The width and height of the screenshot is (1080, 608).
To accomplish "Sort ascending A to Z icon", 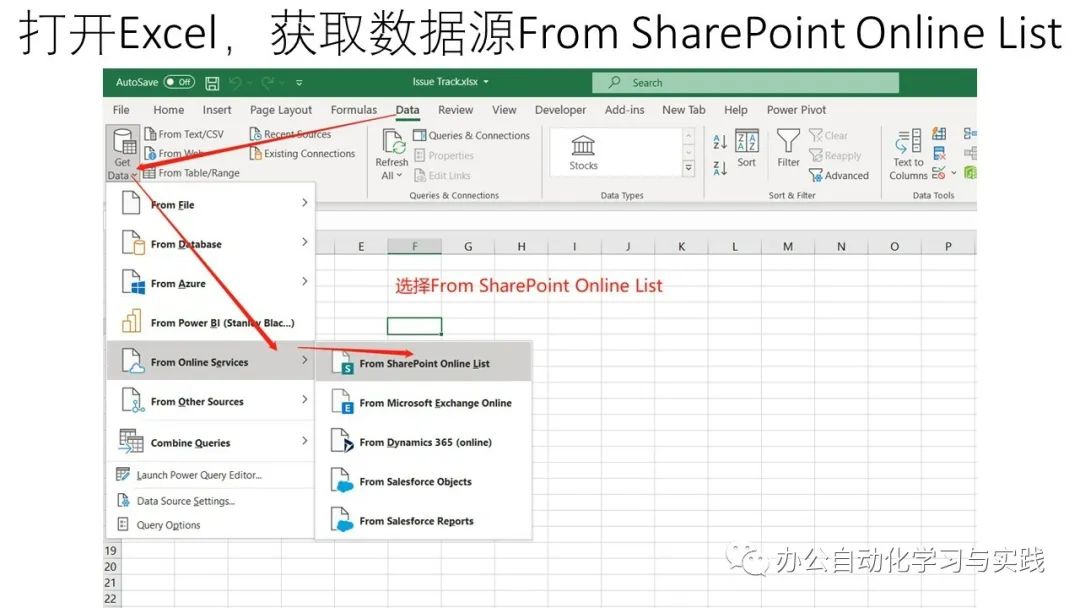I will 720,142.
